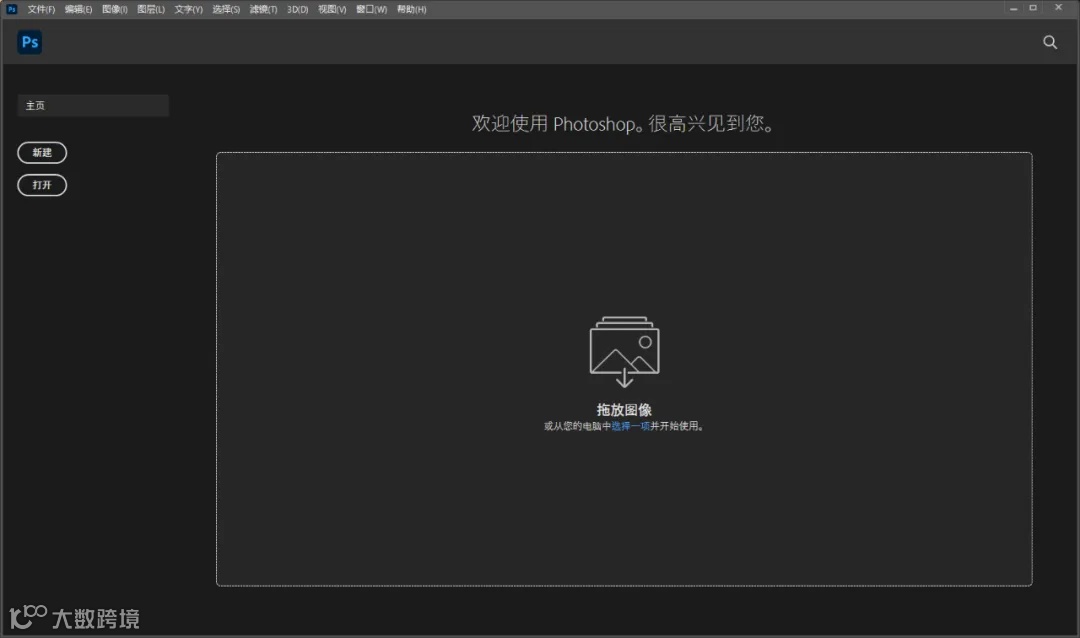
Task: Click the 打开 button
Action: tap(42, 185)
